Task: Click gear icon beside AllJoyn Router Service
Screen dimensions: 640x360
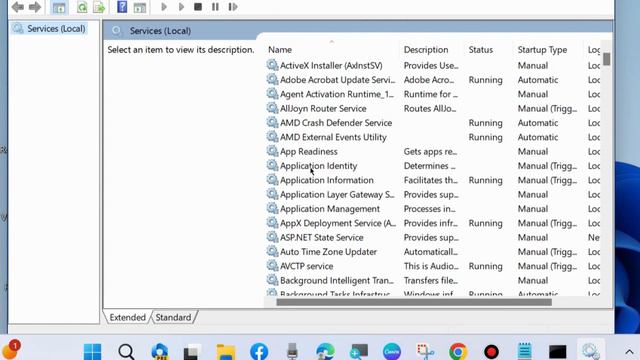Action: click(x=272, y=108)
